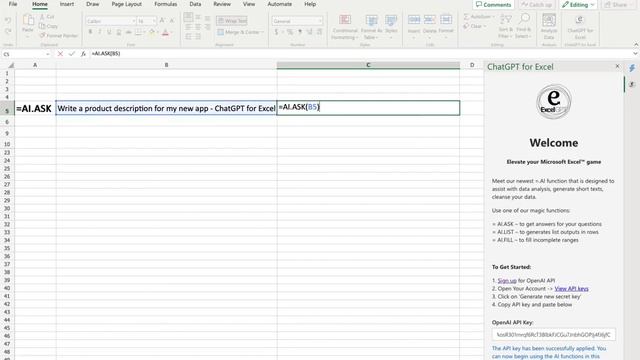Toggle Strikethrough formatting
This screenshot has width=640, height=360.
click(128, 32)
